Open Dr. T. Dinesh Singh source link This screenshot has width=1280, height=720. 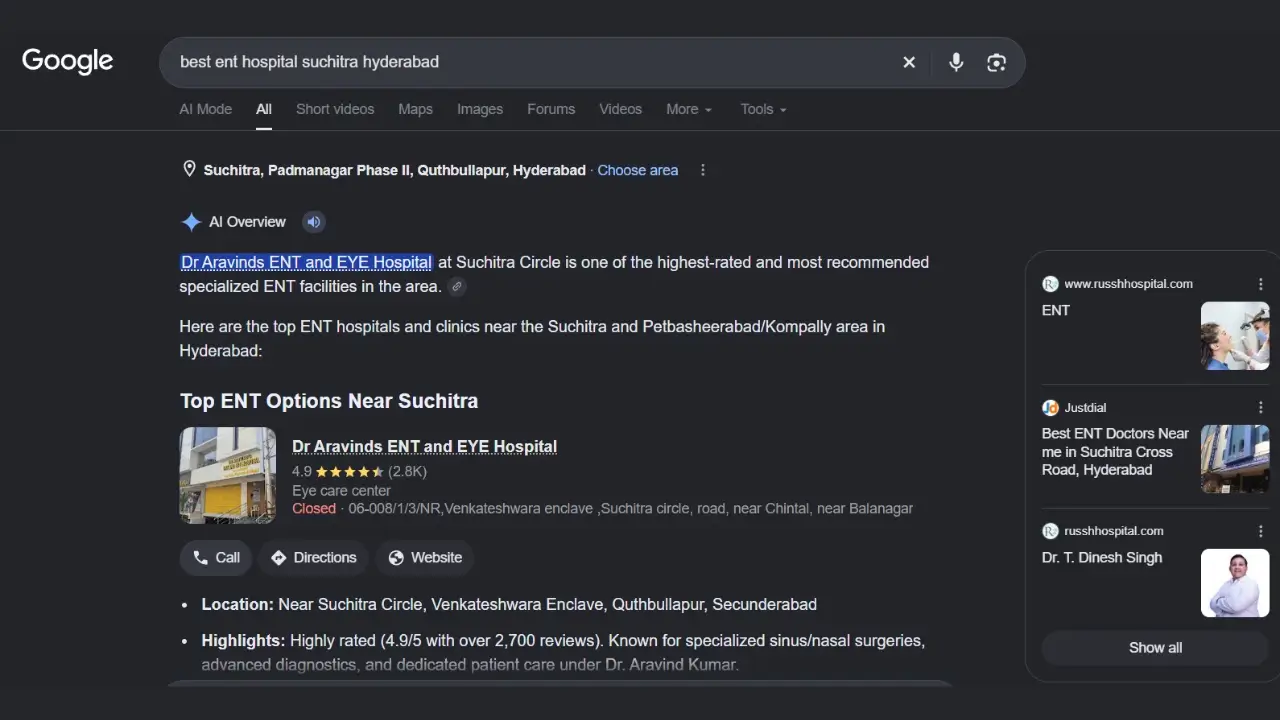pos(1102,557)
